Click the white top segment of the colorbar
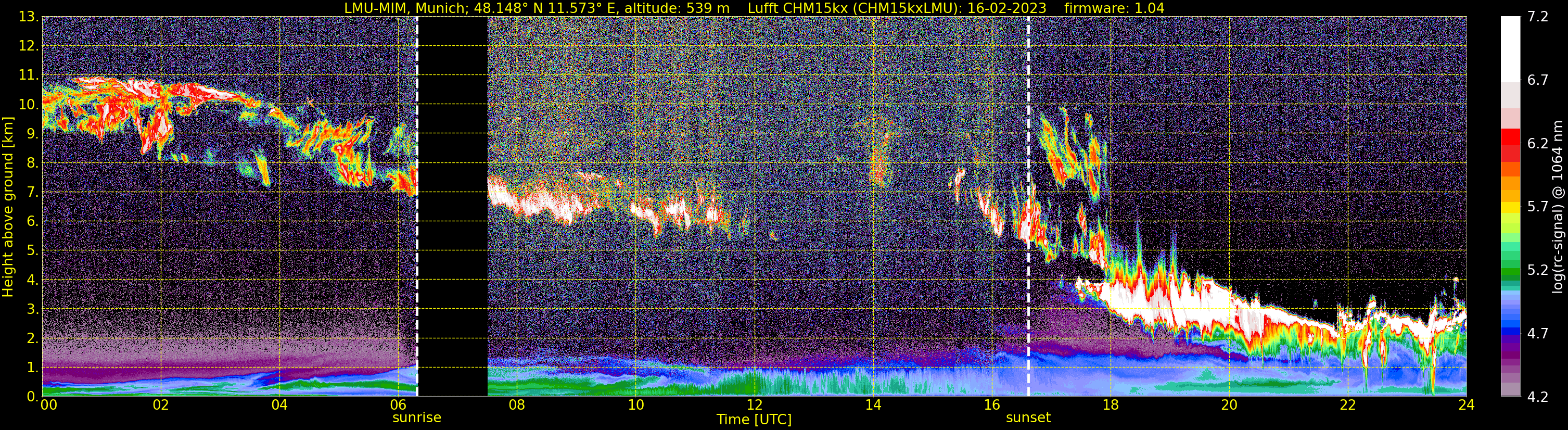This screenshot has width=1568, height=430. 1510,49
